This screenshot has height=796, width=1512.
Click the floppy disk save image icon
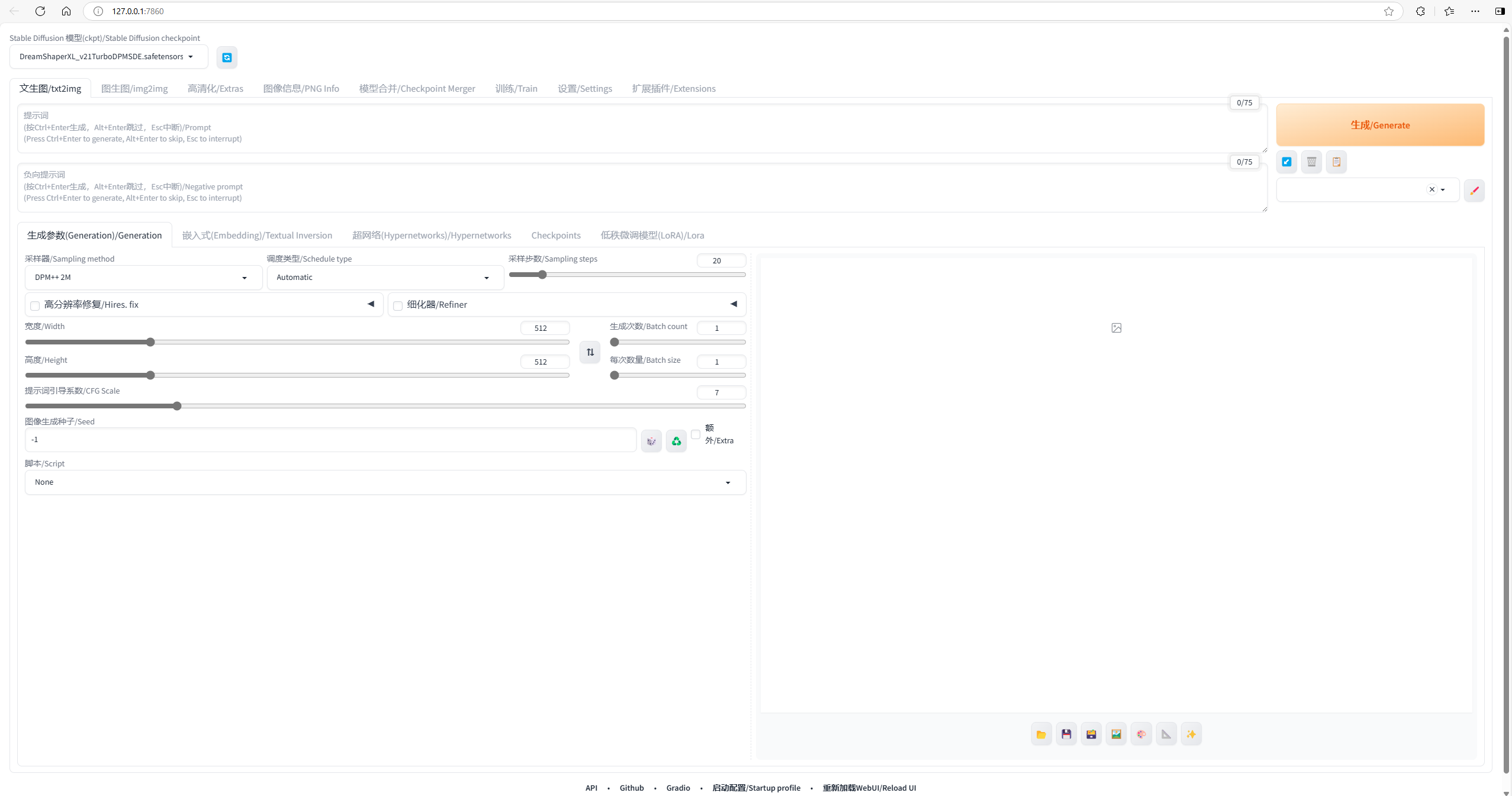[1066, 734]
